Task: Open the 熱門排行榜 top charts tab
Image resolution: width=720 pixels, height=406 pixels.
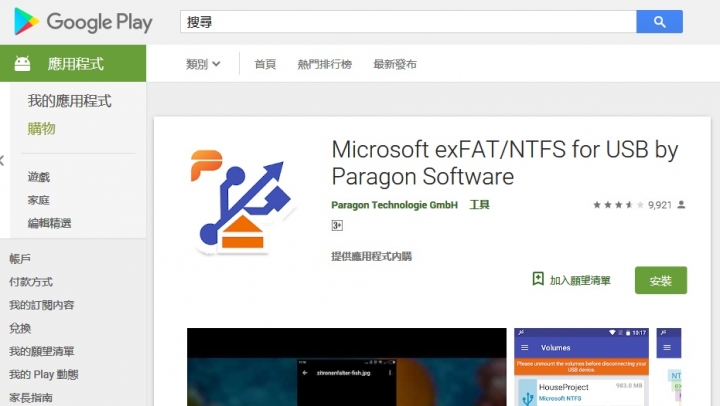Action: (x=325, y=64)
